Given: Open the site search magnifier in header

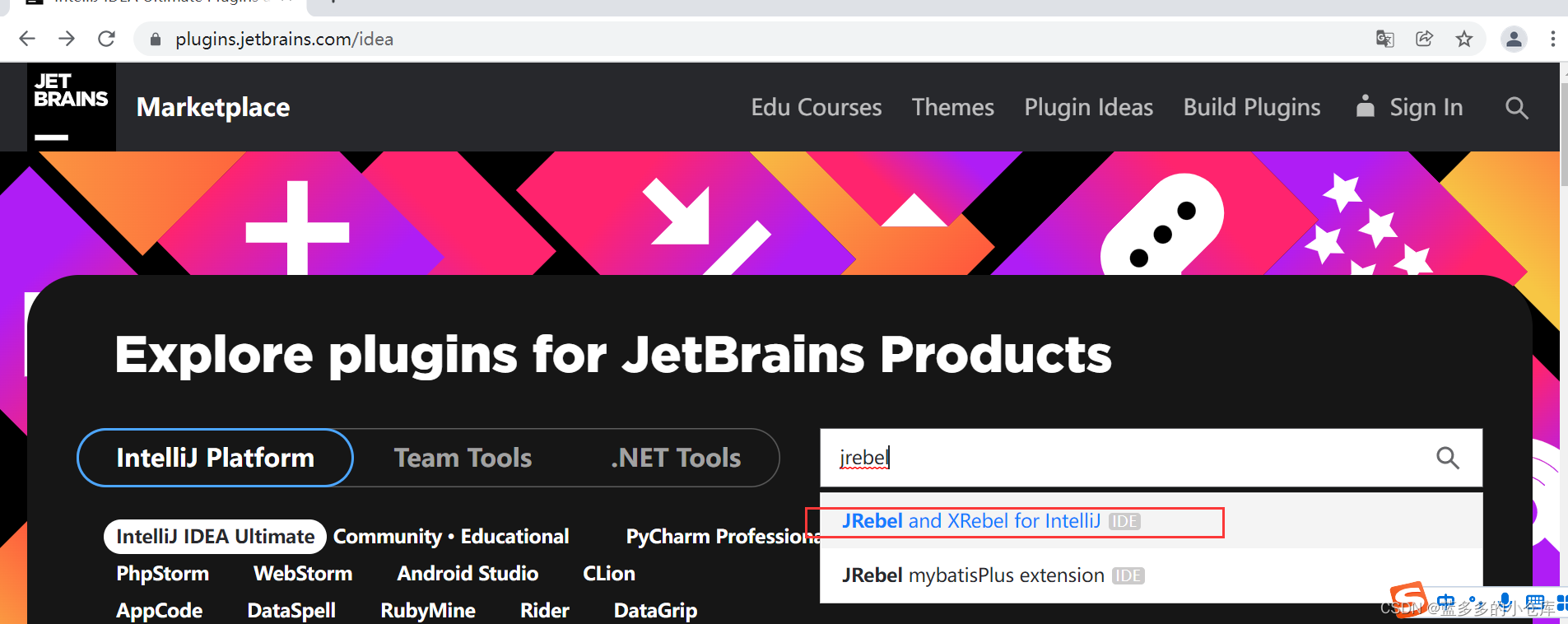Looking at the screenshot, I should pyautogui.click(x=1516, y=108).
